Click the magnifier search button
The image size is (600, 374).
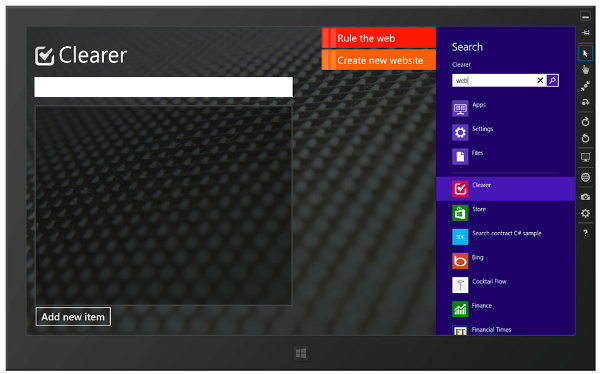point(553,80)
